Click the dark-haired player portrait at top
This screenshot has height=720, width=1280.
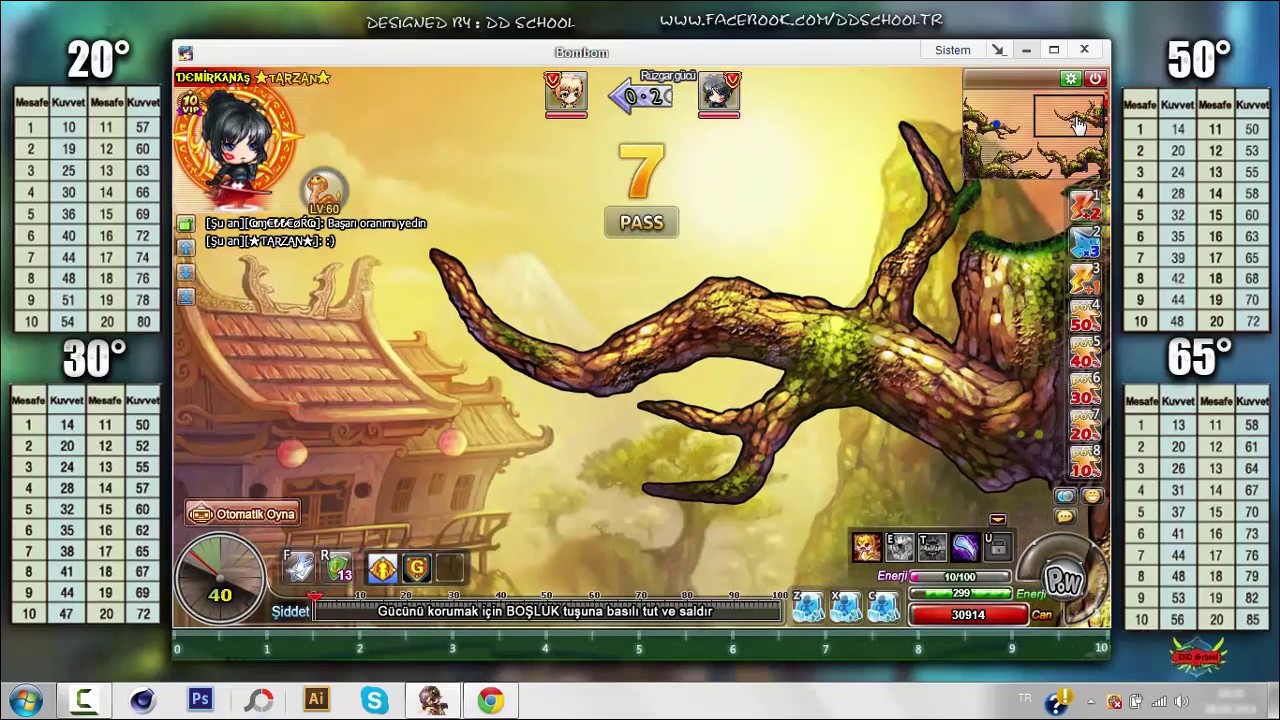coord(719,92)
